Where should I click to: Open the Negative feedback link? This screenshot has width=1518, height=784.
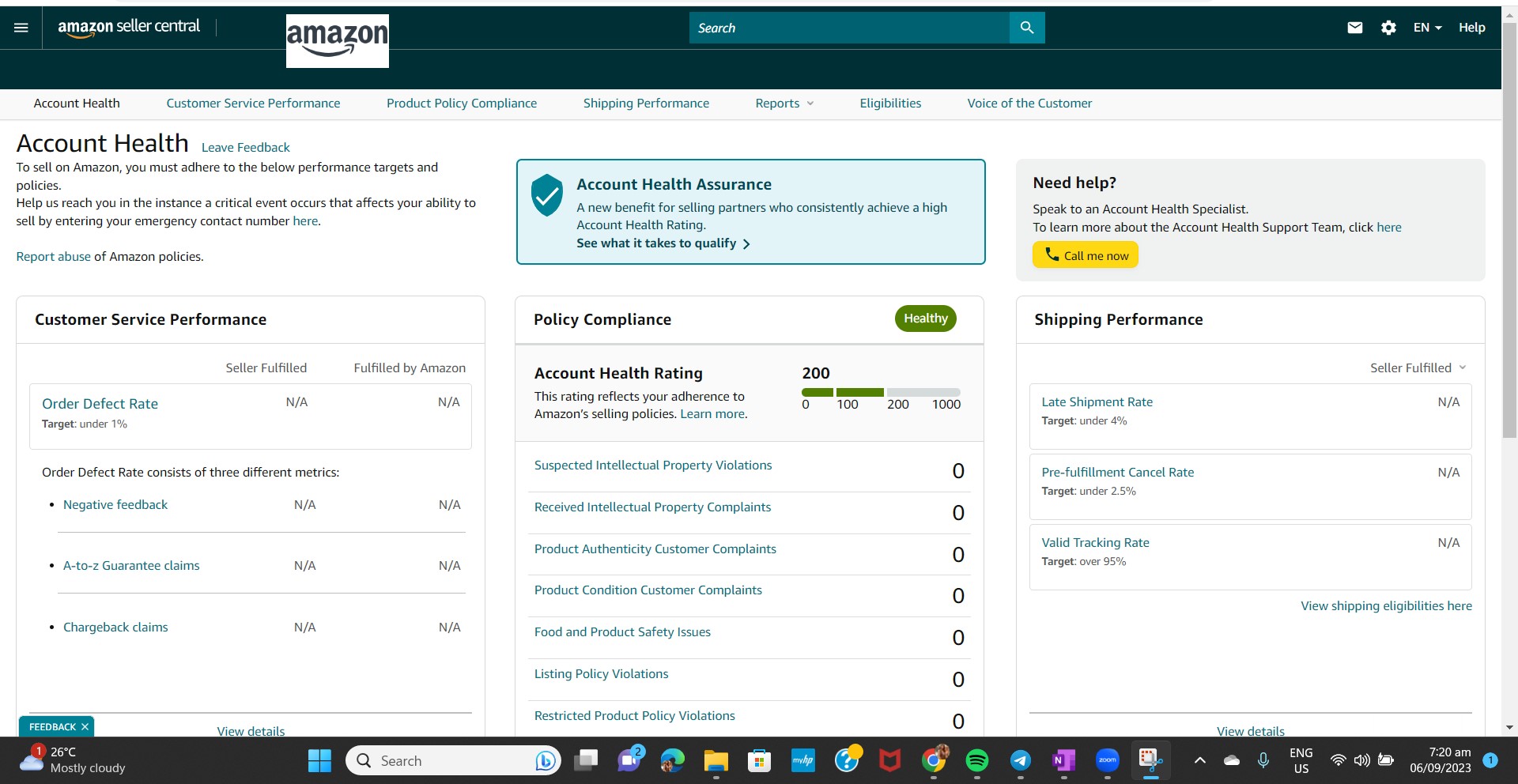115,505
